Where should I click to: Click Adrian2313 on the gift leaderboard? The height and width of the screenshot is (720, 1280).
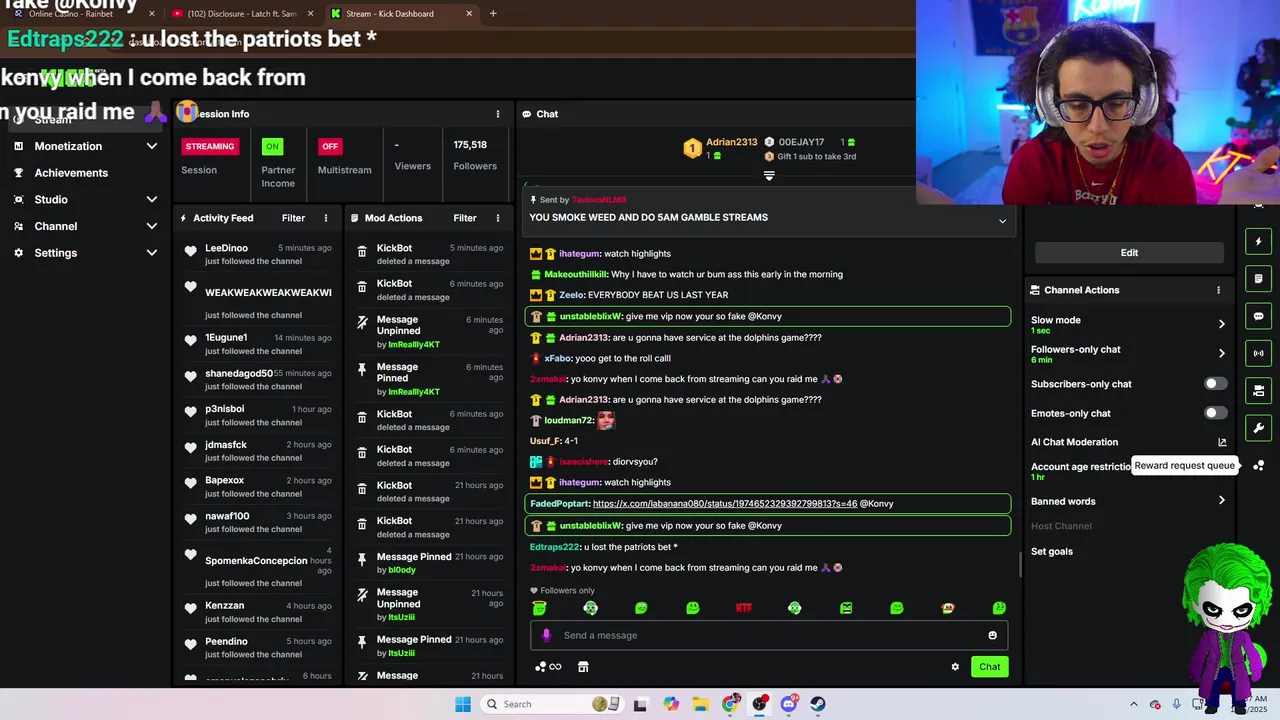click(x=731, y=142)
